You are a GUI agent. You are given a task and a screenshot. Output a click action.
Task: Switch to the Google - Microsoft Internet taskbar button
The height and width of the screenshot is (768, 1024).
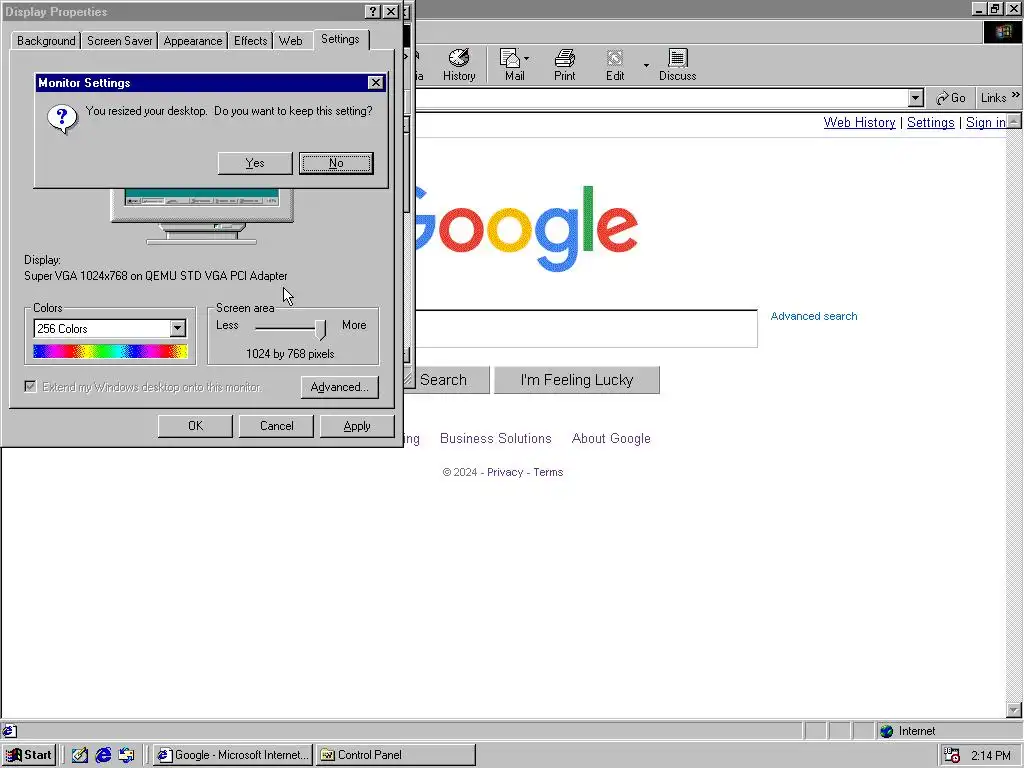point(234,755)
